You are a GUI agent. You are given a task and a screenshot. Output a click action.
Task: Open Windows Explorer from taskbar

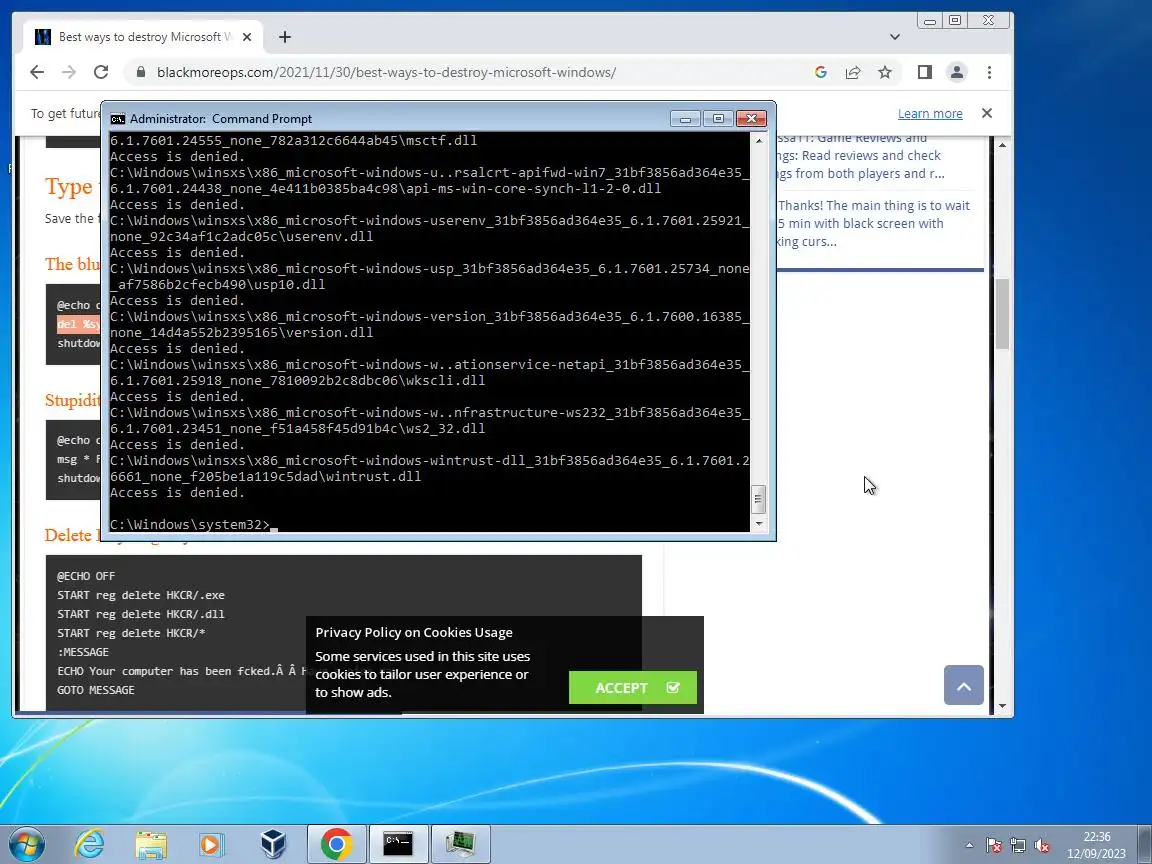point(151,844)
